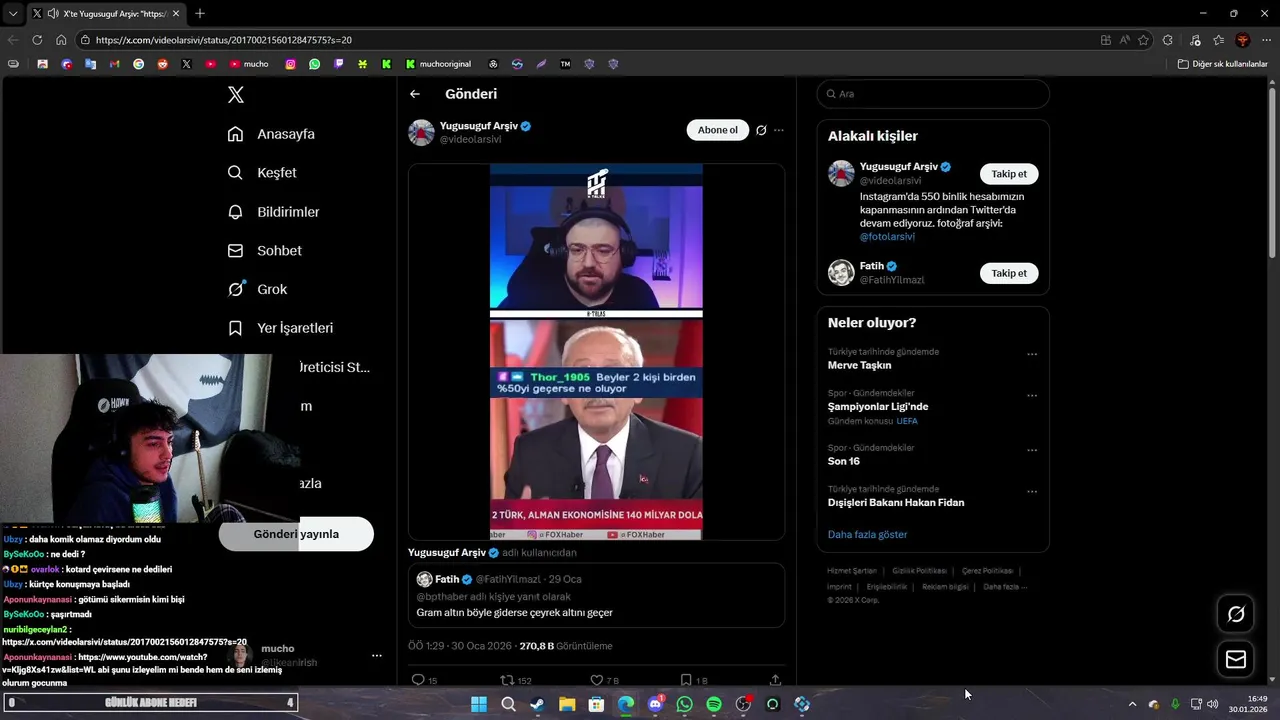Close the X Yugusuguf Arşiv tab
This screenshot has height=720, width=1280.
click(176, 14)
